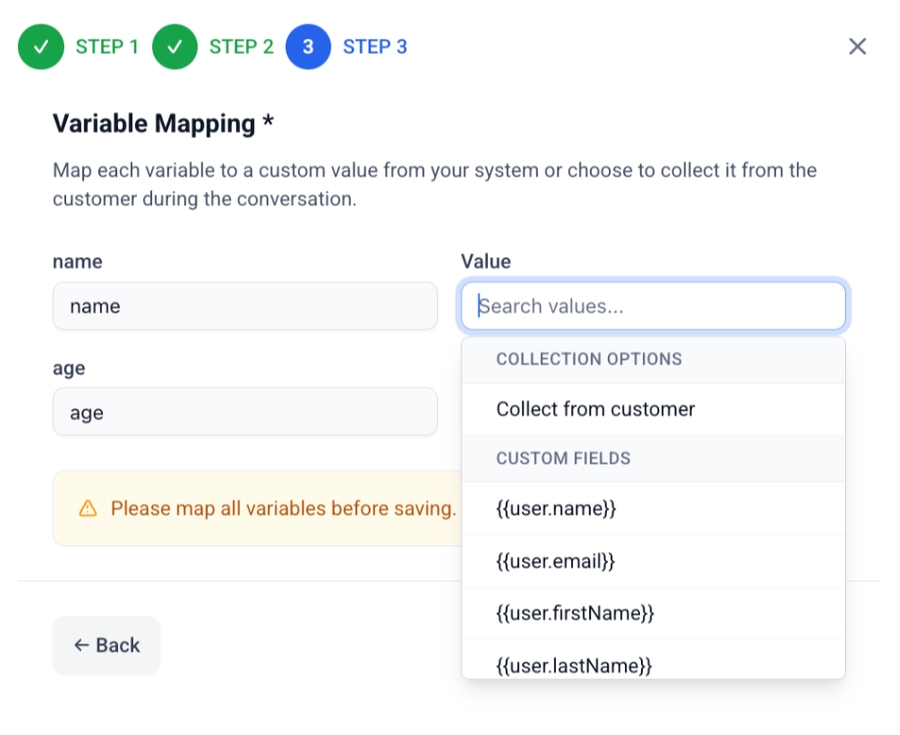Click the Step 1 green checkmark icon

(41, 47)
